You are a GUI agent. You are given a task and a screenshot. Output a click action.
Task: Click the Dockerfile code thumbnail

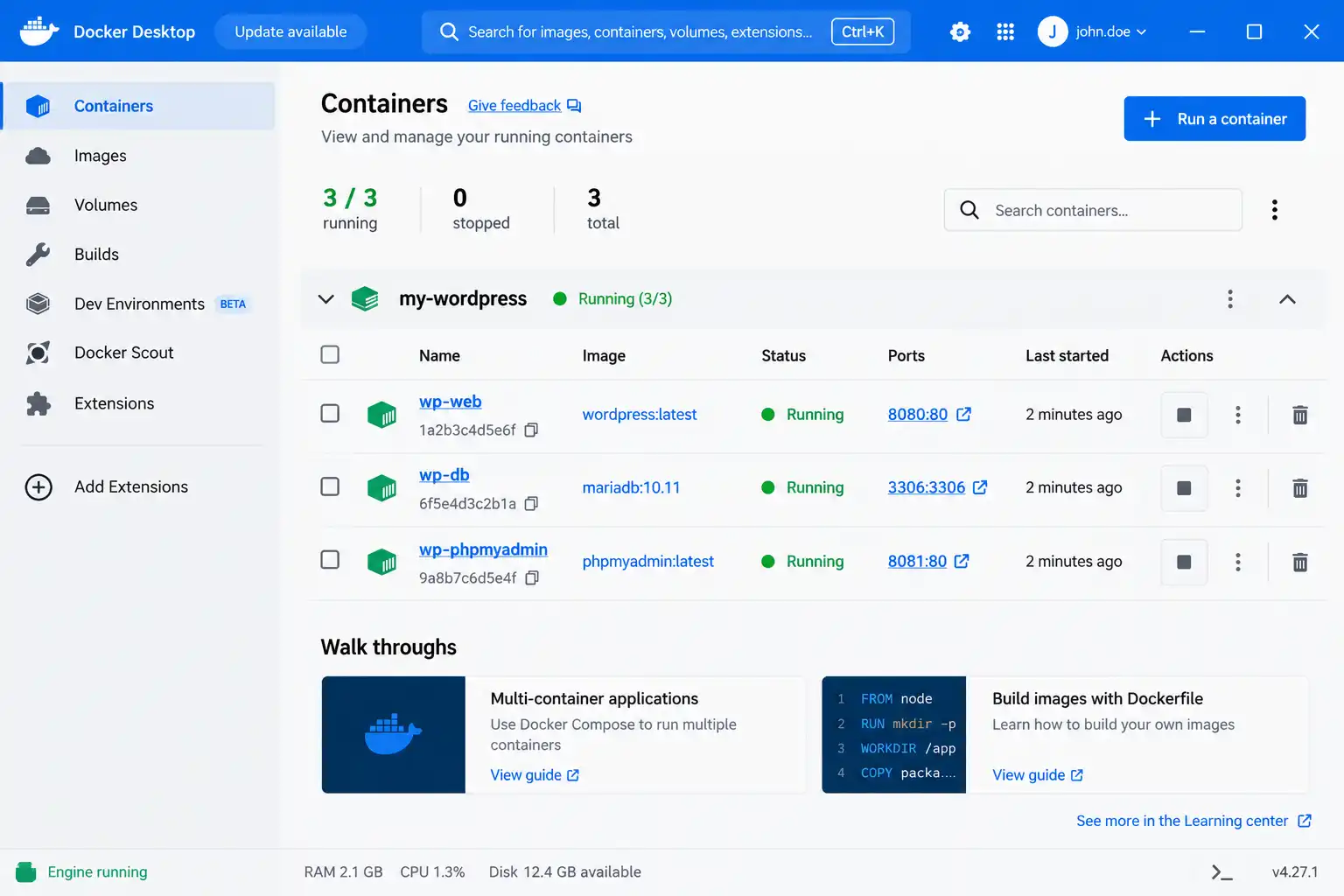coord(894,735)
